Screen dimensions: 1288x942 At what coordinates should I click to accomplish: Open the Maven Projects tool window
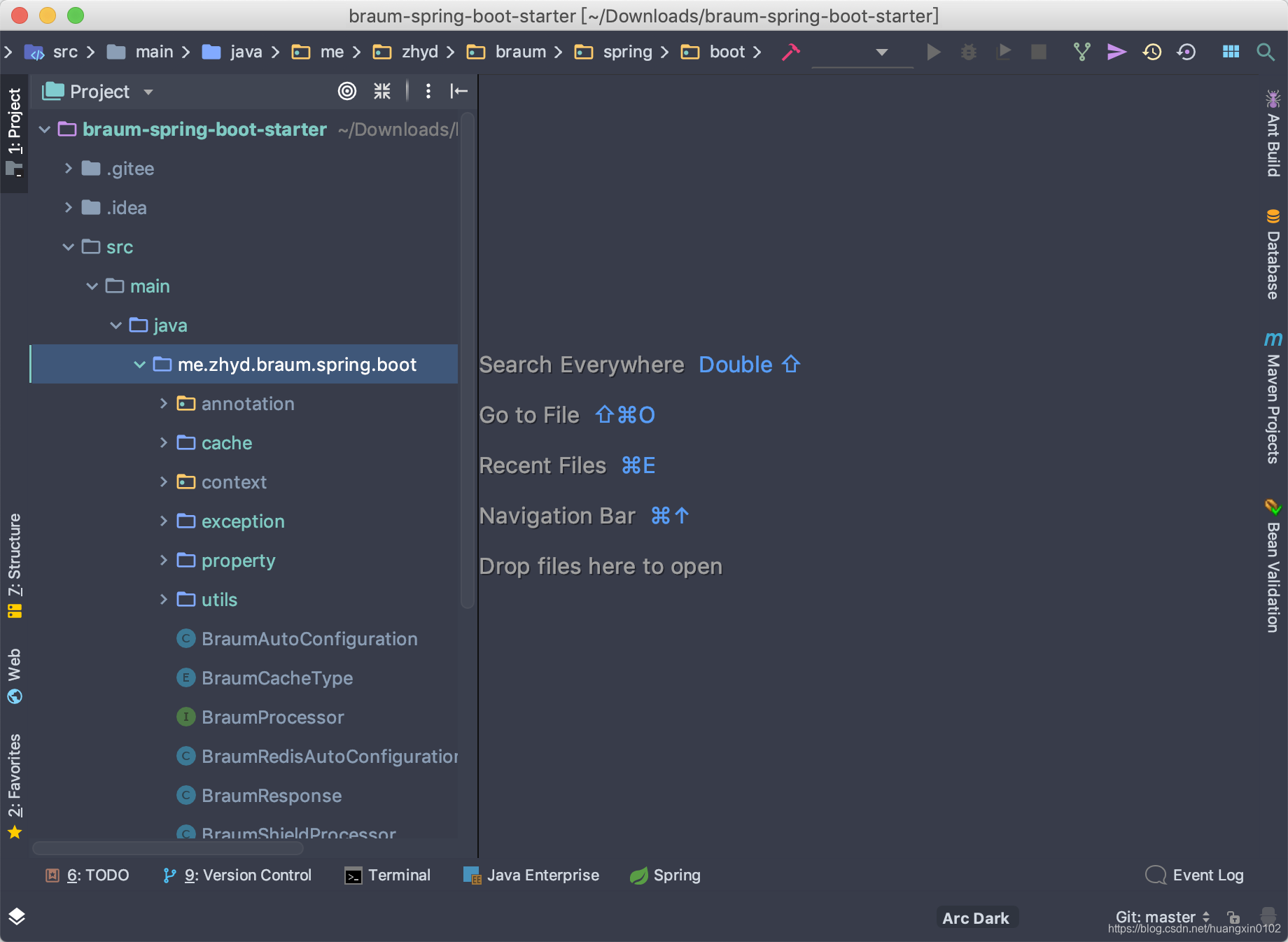pos(1273,398)
